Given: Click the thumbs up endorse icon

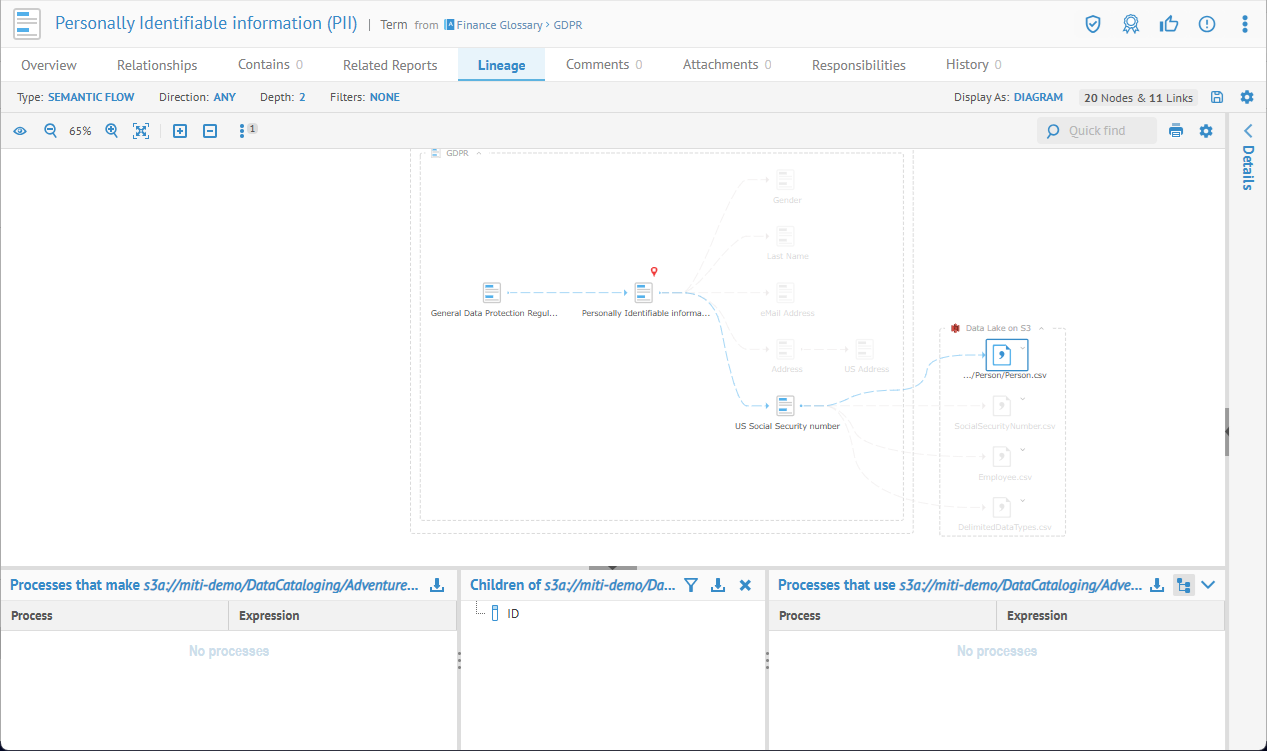Looking at the screenshot, I should pos(1169,24).
